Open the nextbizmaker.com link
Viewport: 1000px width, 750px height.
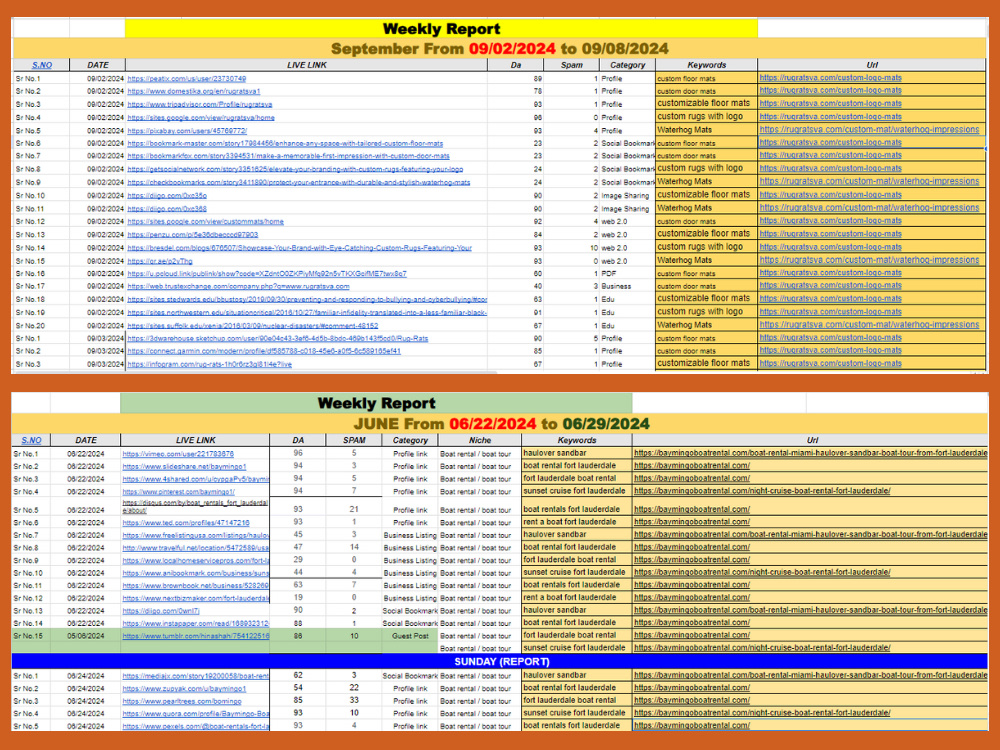(195, 599)
